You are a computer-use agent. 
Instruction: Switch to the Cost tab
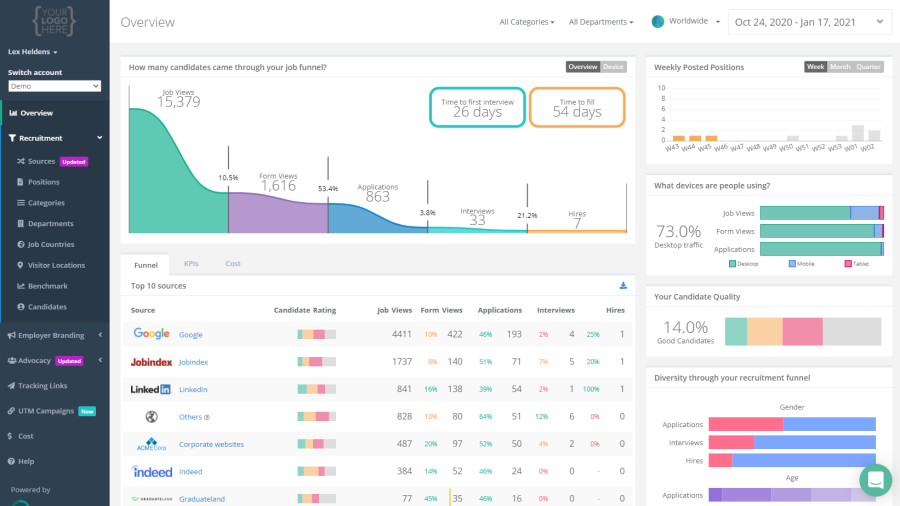coord(233,264)
